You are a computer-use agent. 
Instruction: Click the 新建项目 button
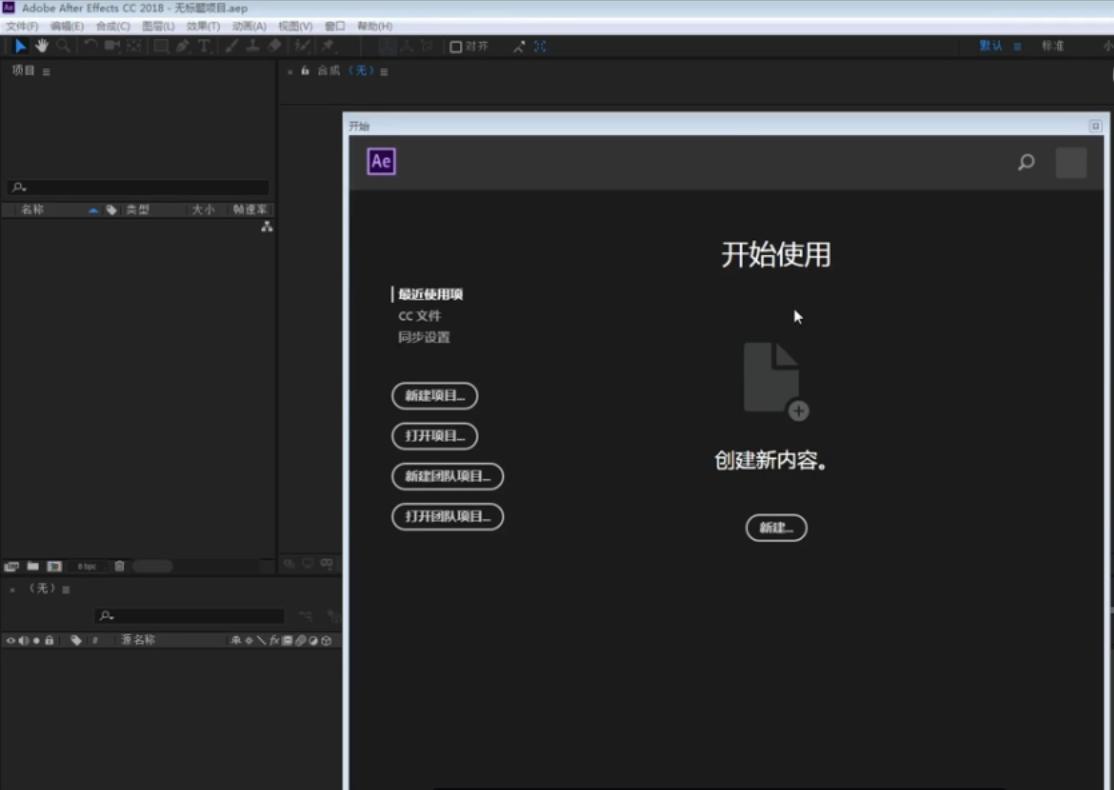434,396
